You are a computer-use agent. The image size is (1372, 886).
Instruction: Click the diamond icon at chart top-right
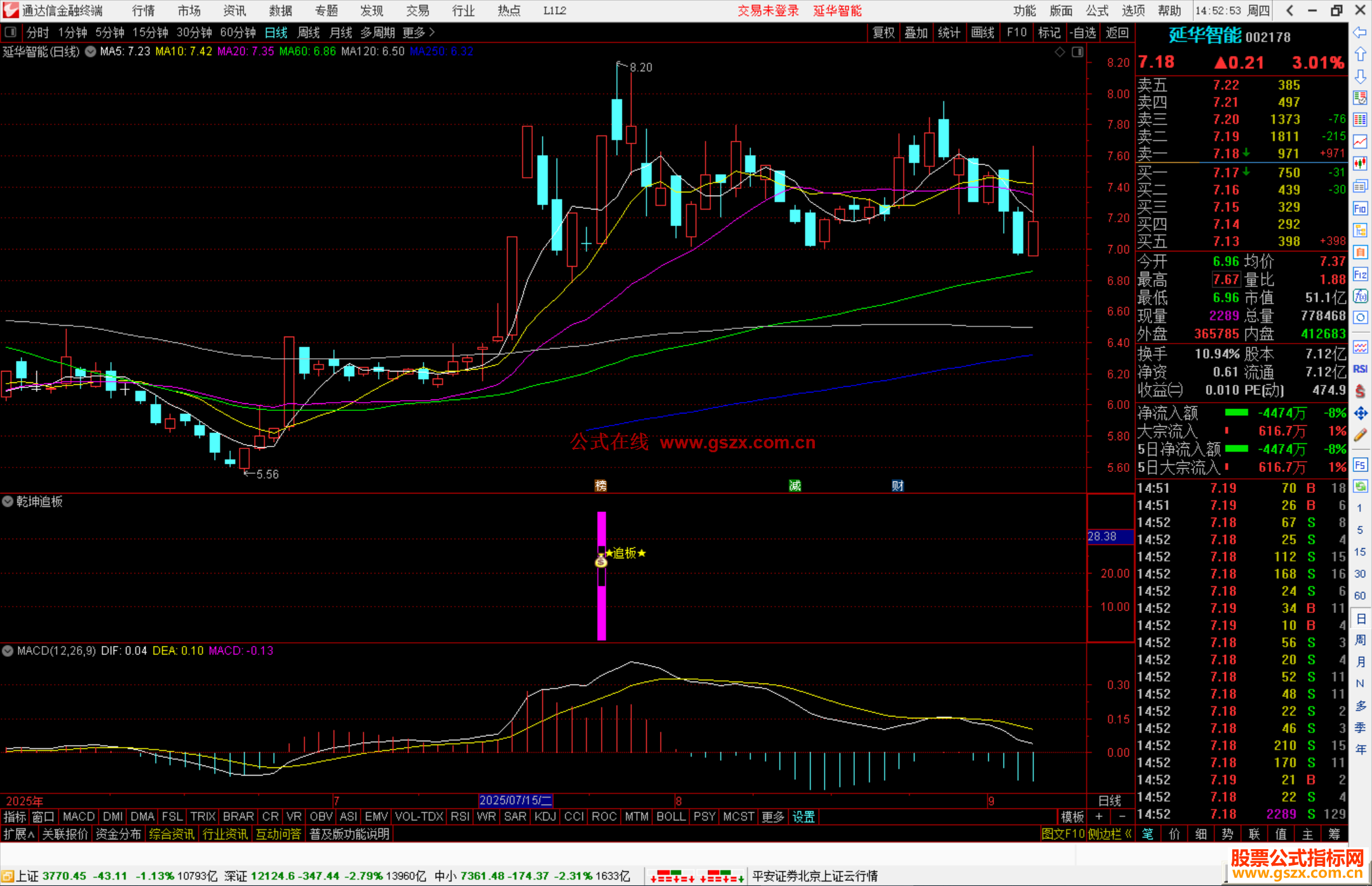(1059, 52)
